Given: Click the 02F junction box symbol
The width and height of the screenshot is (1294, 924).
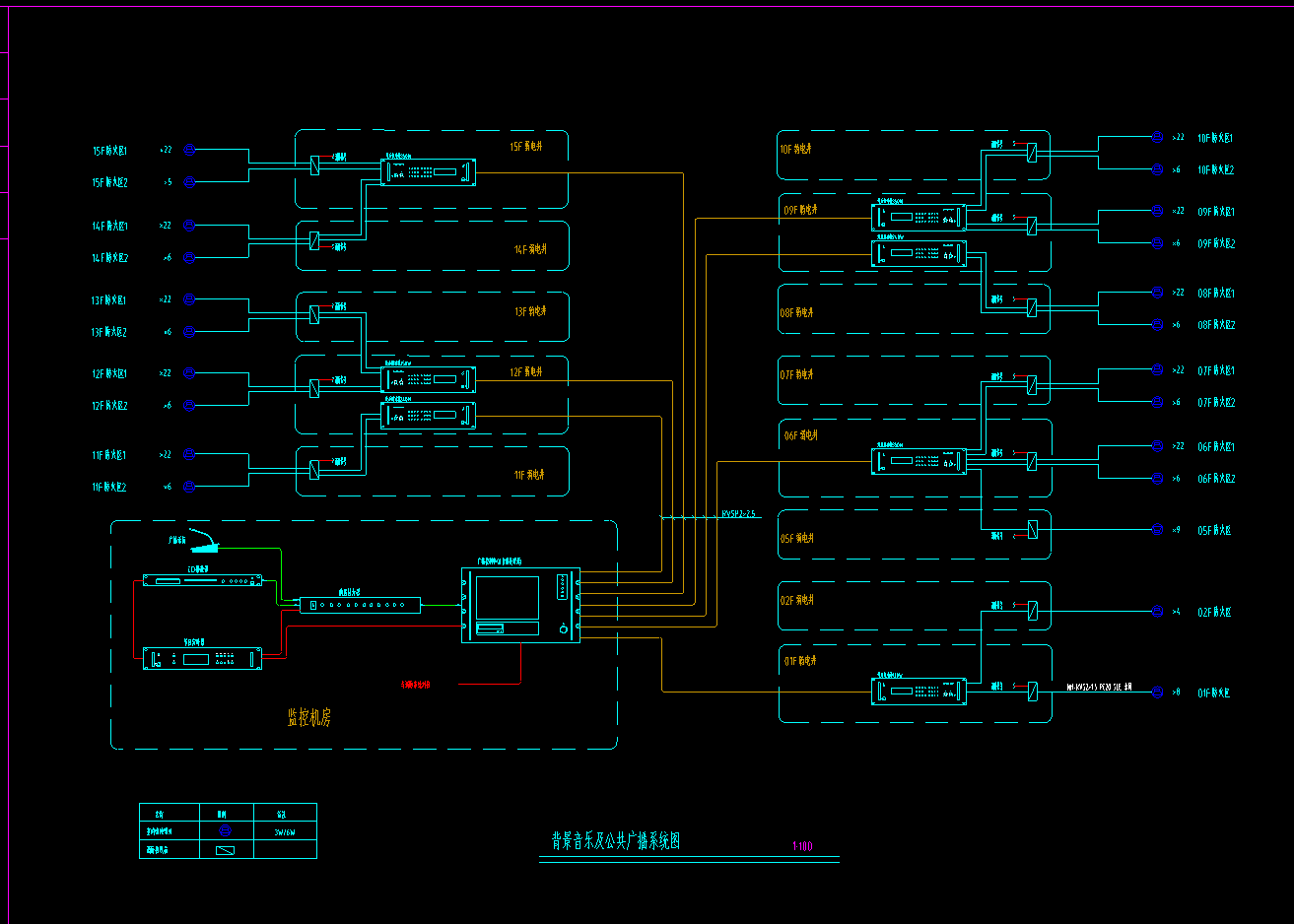Looking at the screenshot, I should point(1031,611).
